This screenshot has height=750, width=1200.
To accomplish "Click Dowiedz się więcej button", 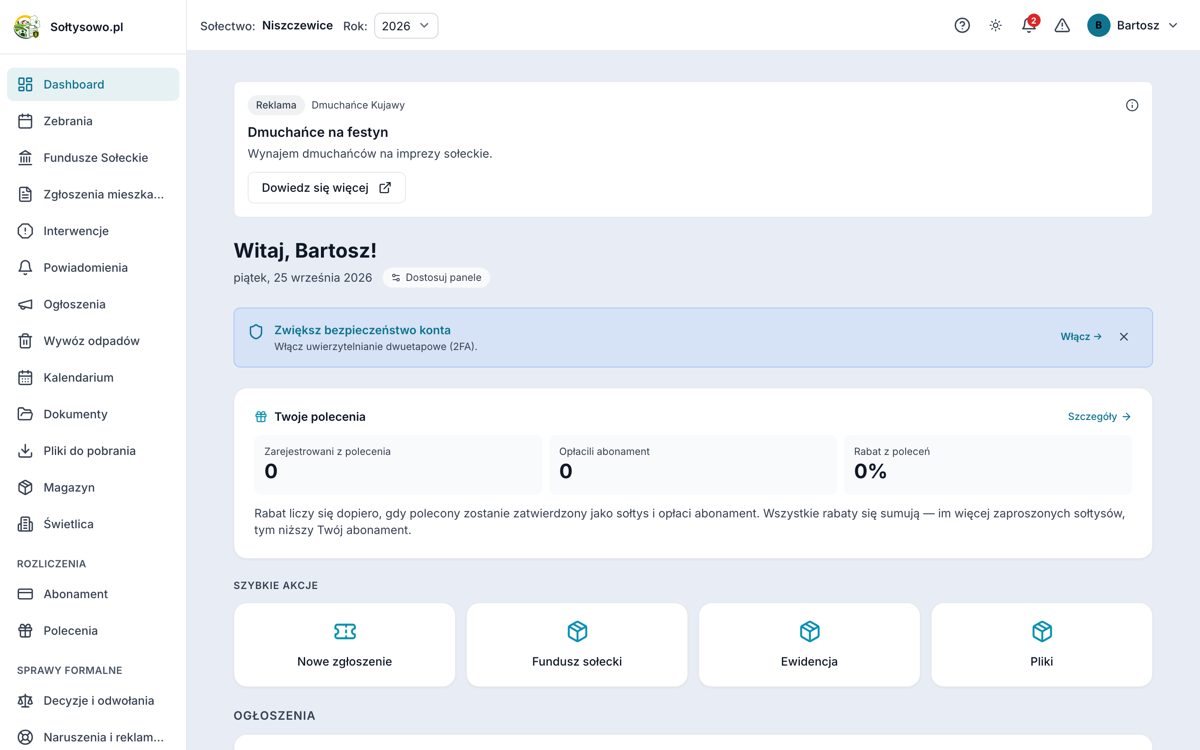I will (x=327, y=188).
